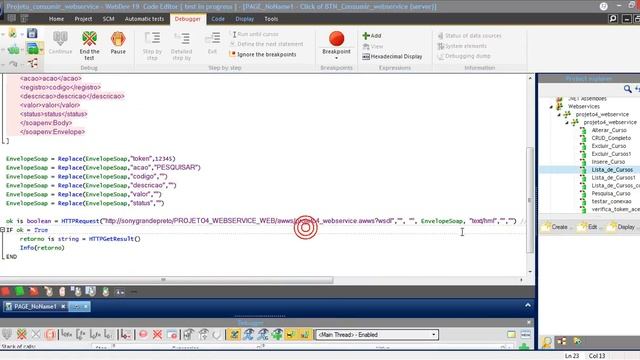Click Run until cursor option
The width and height of the screenshot is (640, 360).
click(255, 34)
